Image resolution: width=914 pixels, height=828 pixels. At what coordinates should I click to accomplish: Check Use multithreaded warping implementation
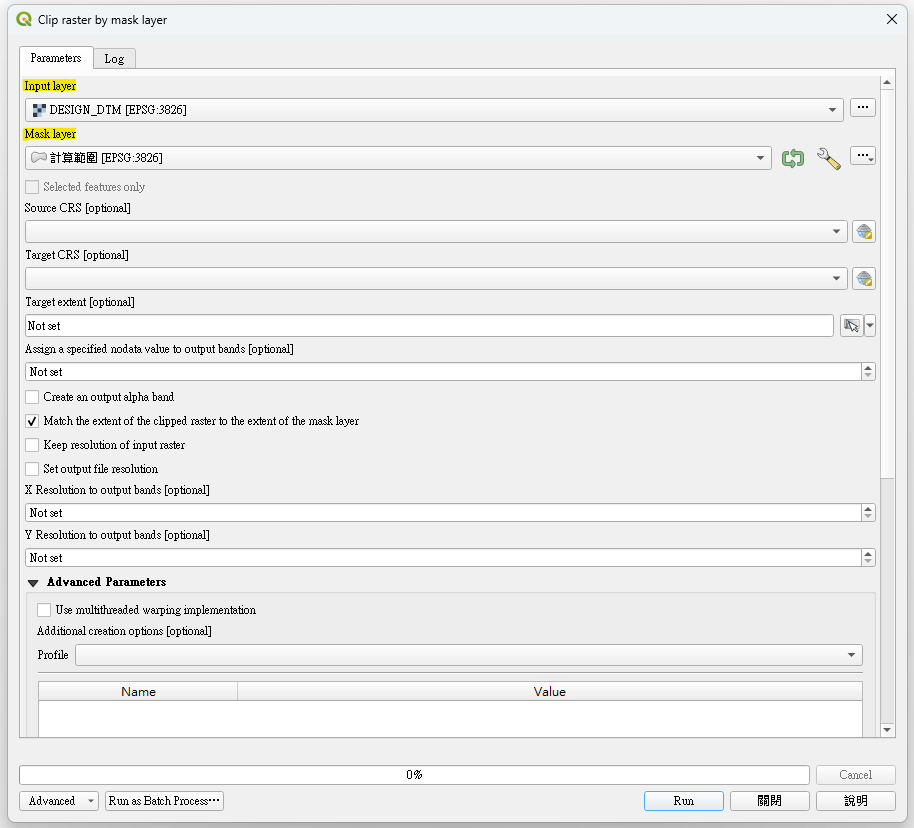[x=44, y=610]
